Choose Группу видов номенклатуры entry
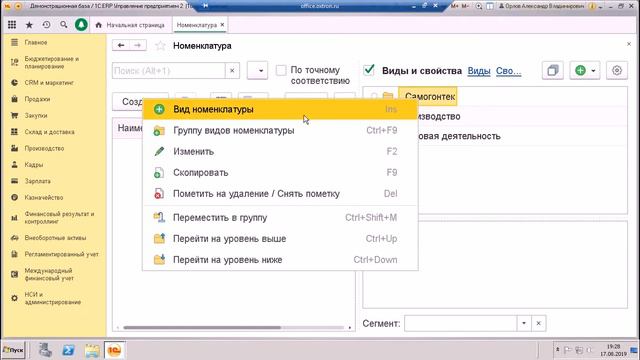This screenshot has width=640, height=360. 280,131
